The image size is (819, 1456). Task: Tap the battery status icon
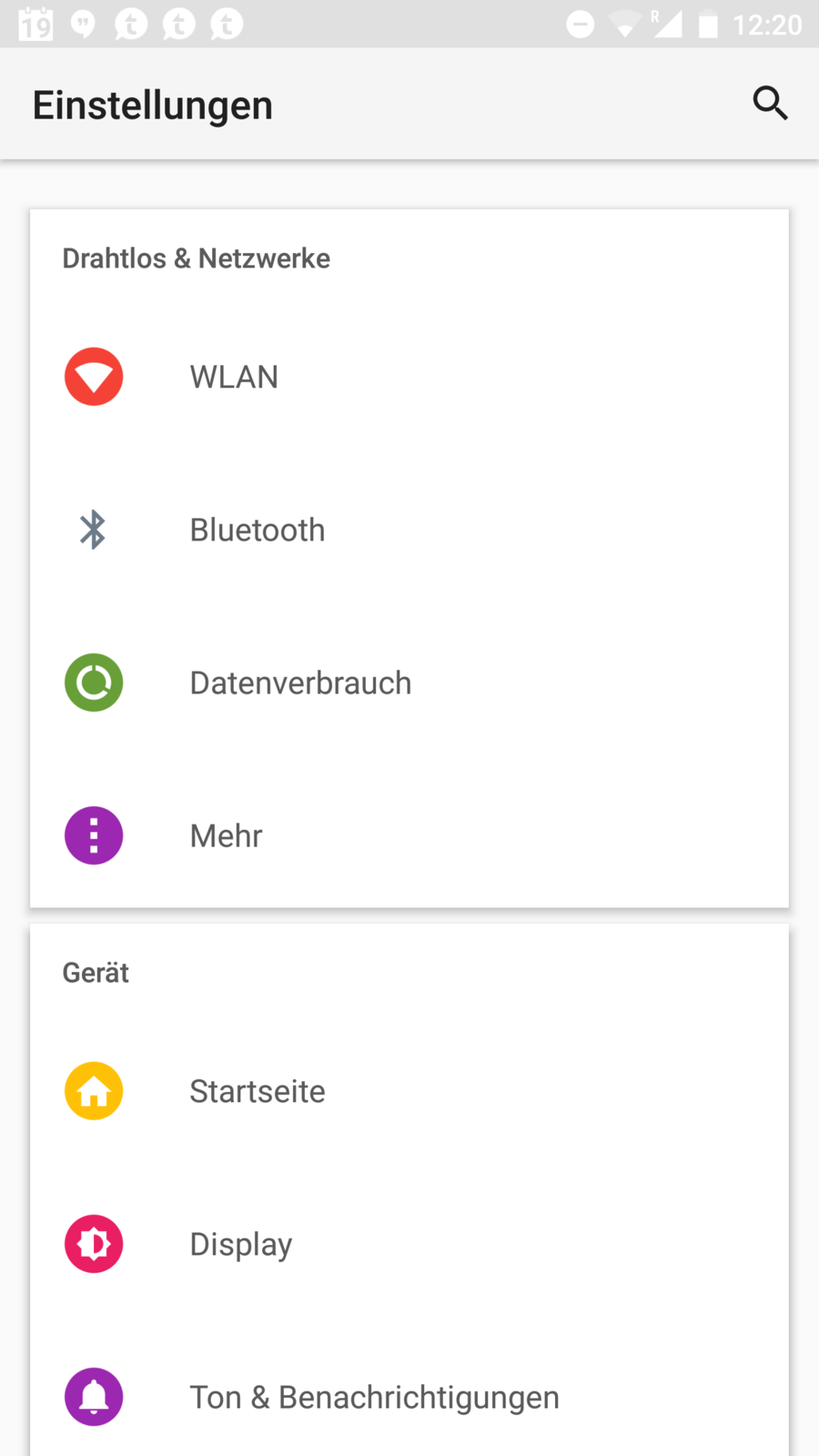[x=708, y=25]
